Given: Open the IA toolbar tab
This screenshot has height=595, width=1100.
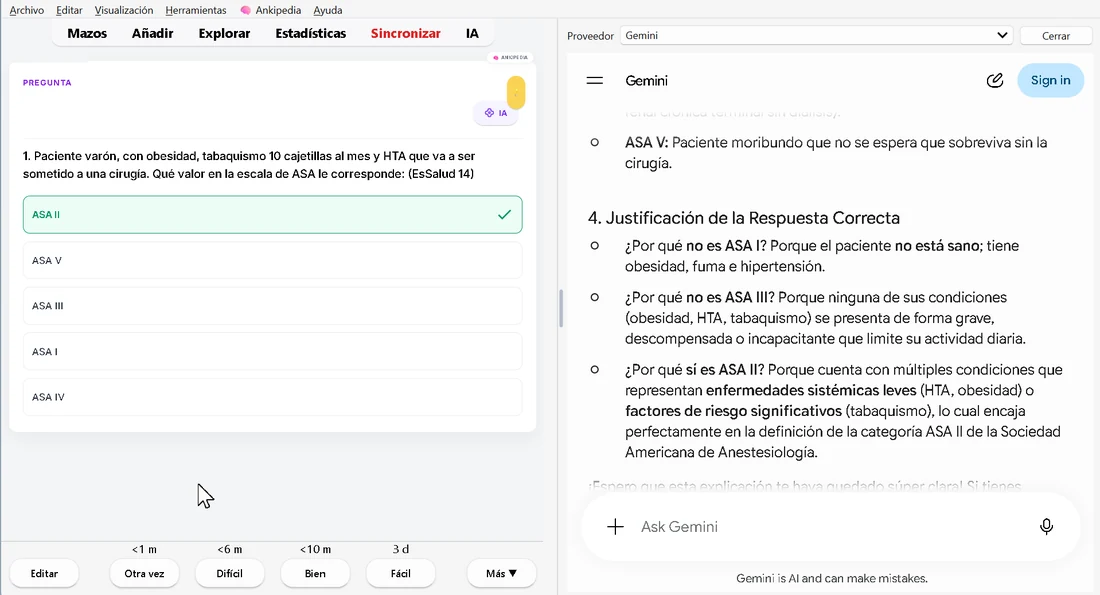Looking at the screenshot, I should tap(472, 33).
